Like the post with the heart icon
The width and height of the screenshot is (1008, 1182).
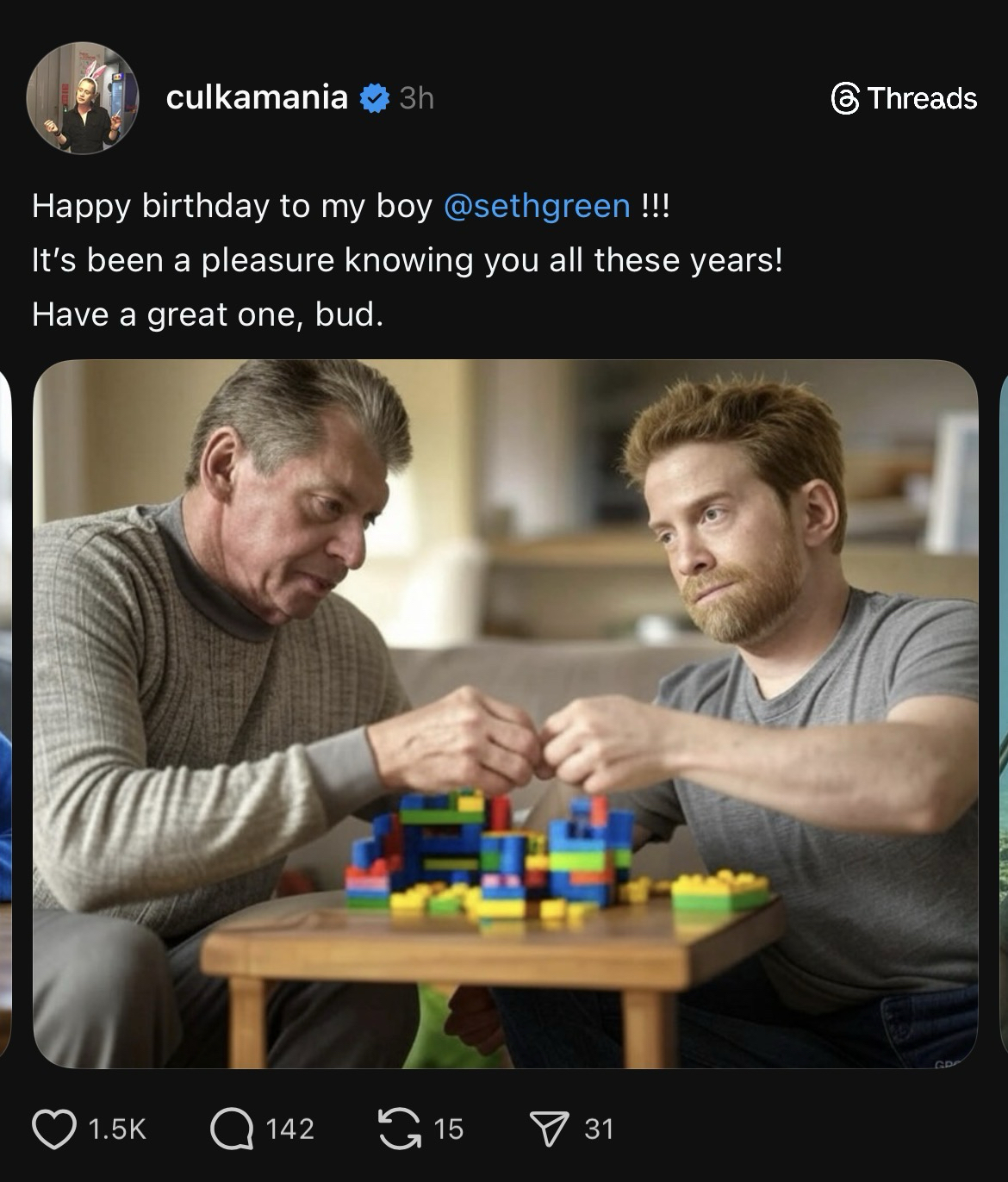coord(53,1129)
